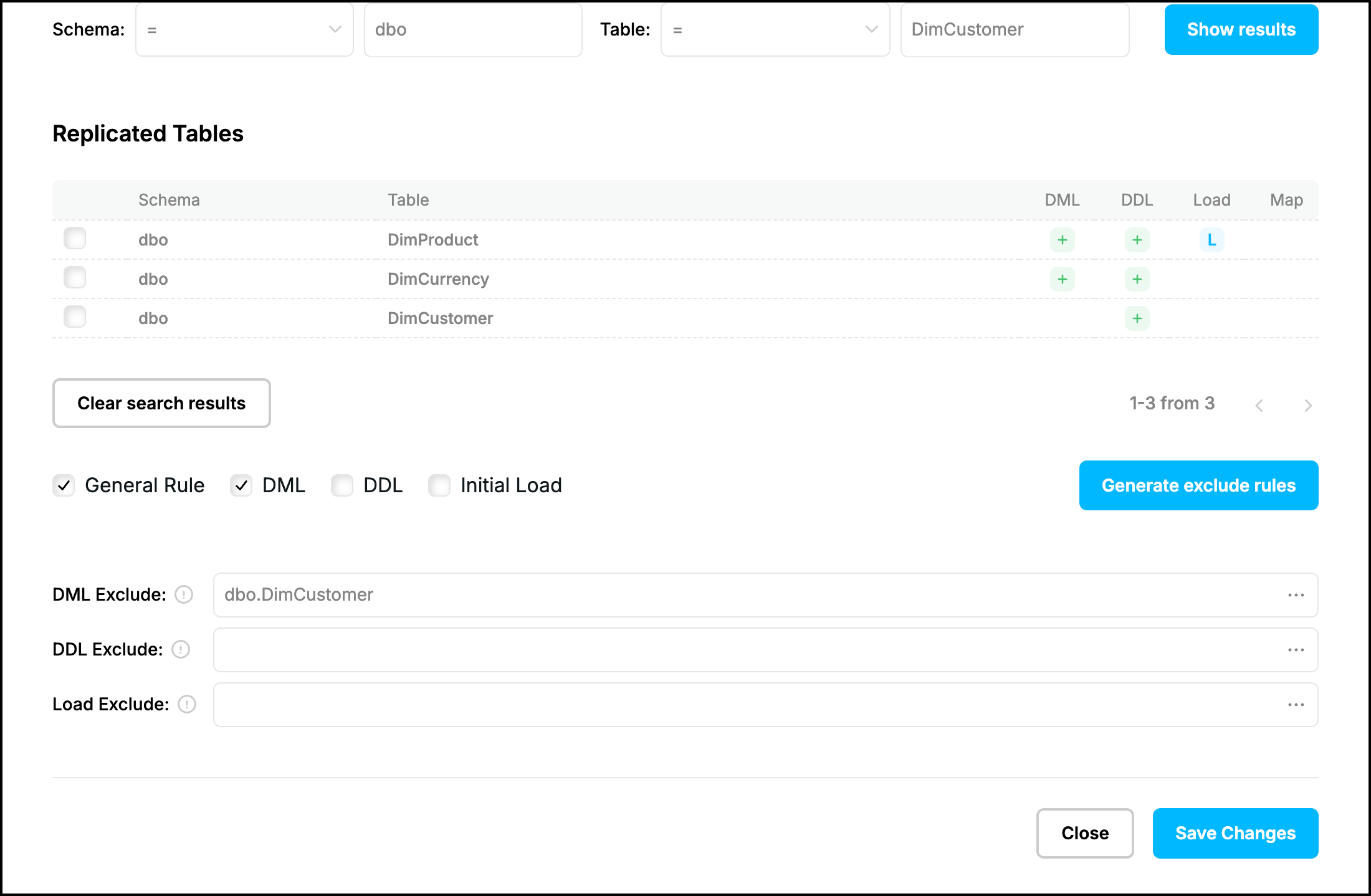Click the Schema column header
Image resolution: width=1371 pixels, height=896 pixels.
(x=169, y=200)
